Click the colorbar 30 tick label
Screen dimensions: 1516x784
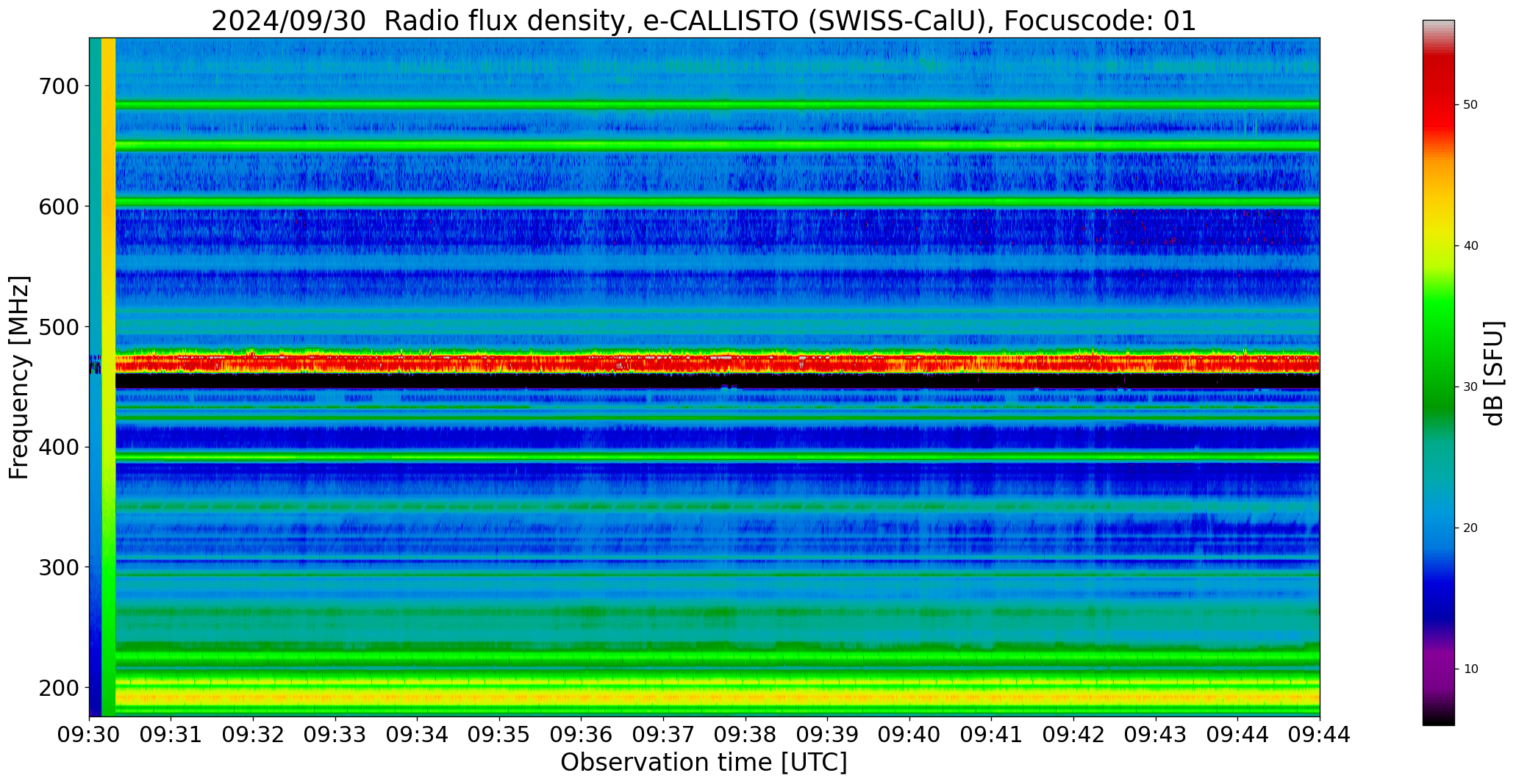click(x=1470, y=387)
